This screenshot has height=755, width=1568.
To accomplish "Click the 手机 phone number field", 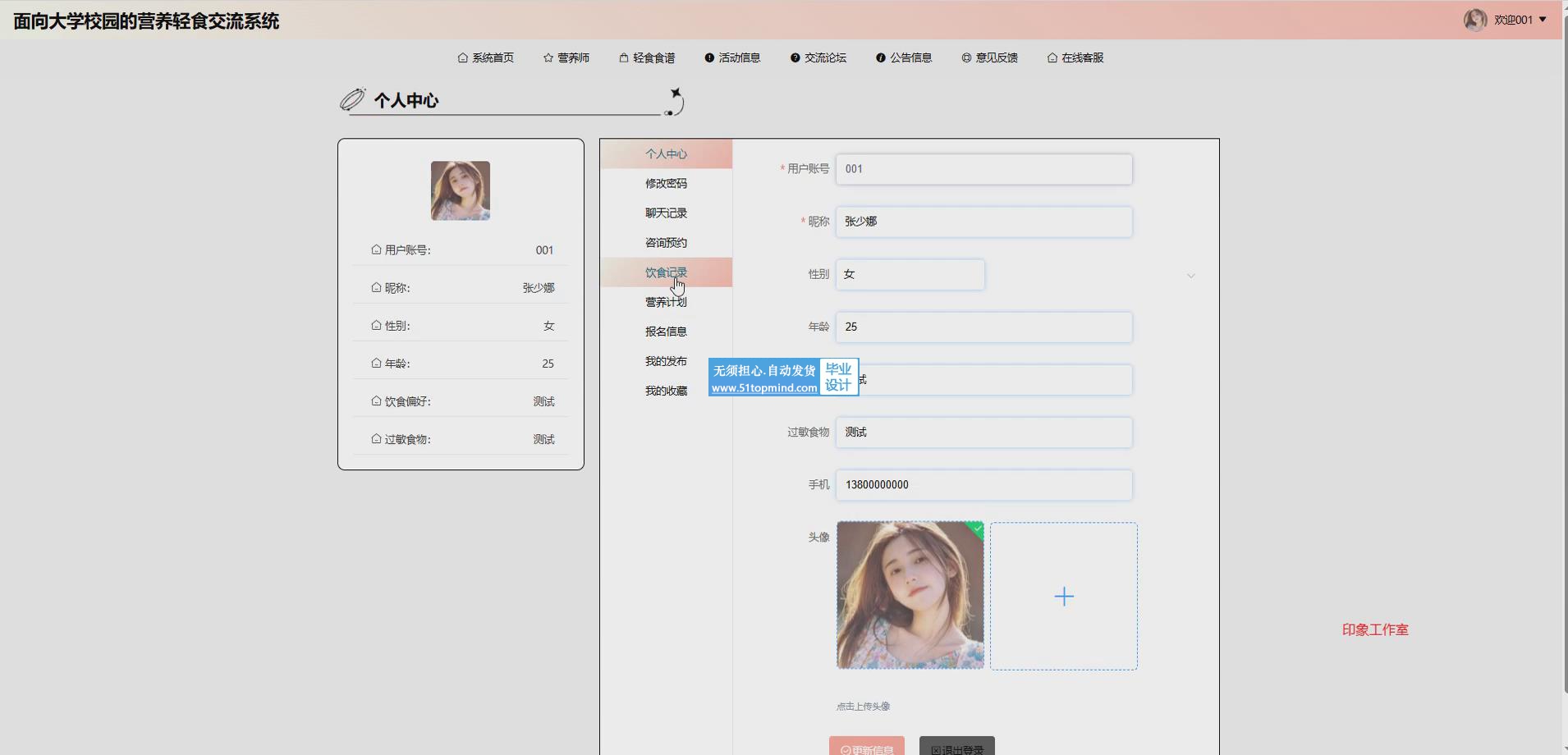I will 983,485.
